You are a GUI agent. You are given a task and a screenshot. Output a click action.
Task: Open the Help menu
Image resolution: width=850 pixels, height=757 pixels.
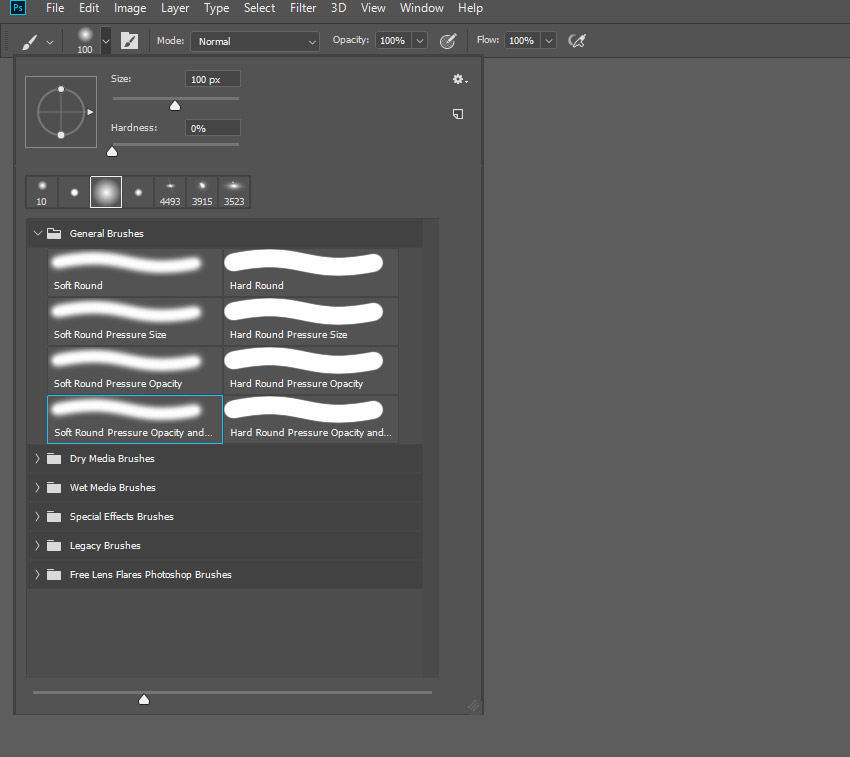470,8
